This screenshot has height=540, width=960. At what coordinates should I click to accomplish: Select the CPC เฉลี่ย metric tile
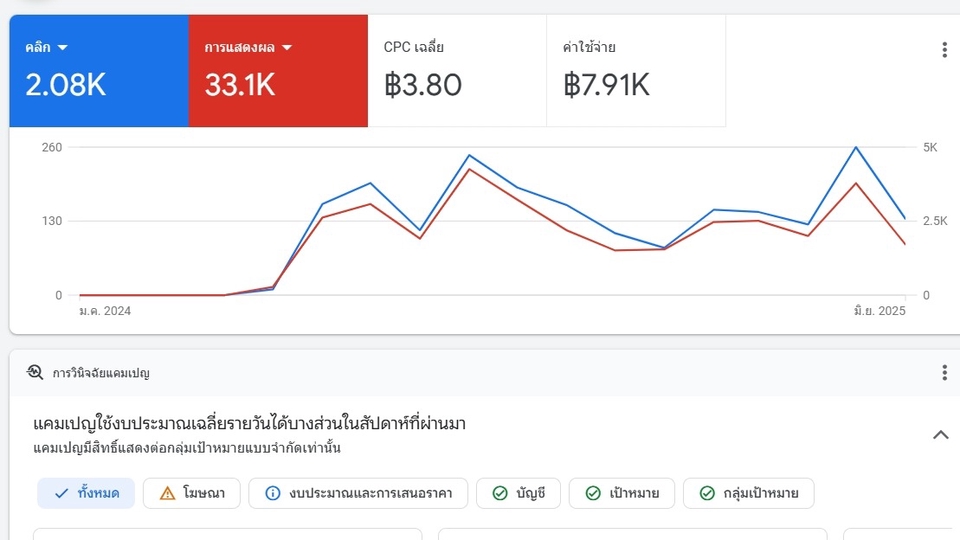pyautogui.click(x=456, y=71)
